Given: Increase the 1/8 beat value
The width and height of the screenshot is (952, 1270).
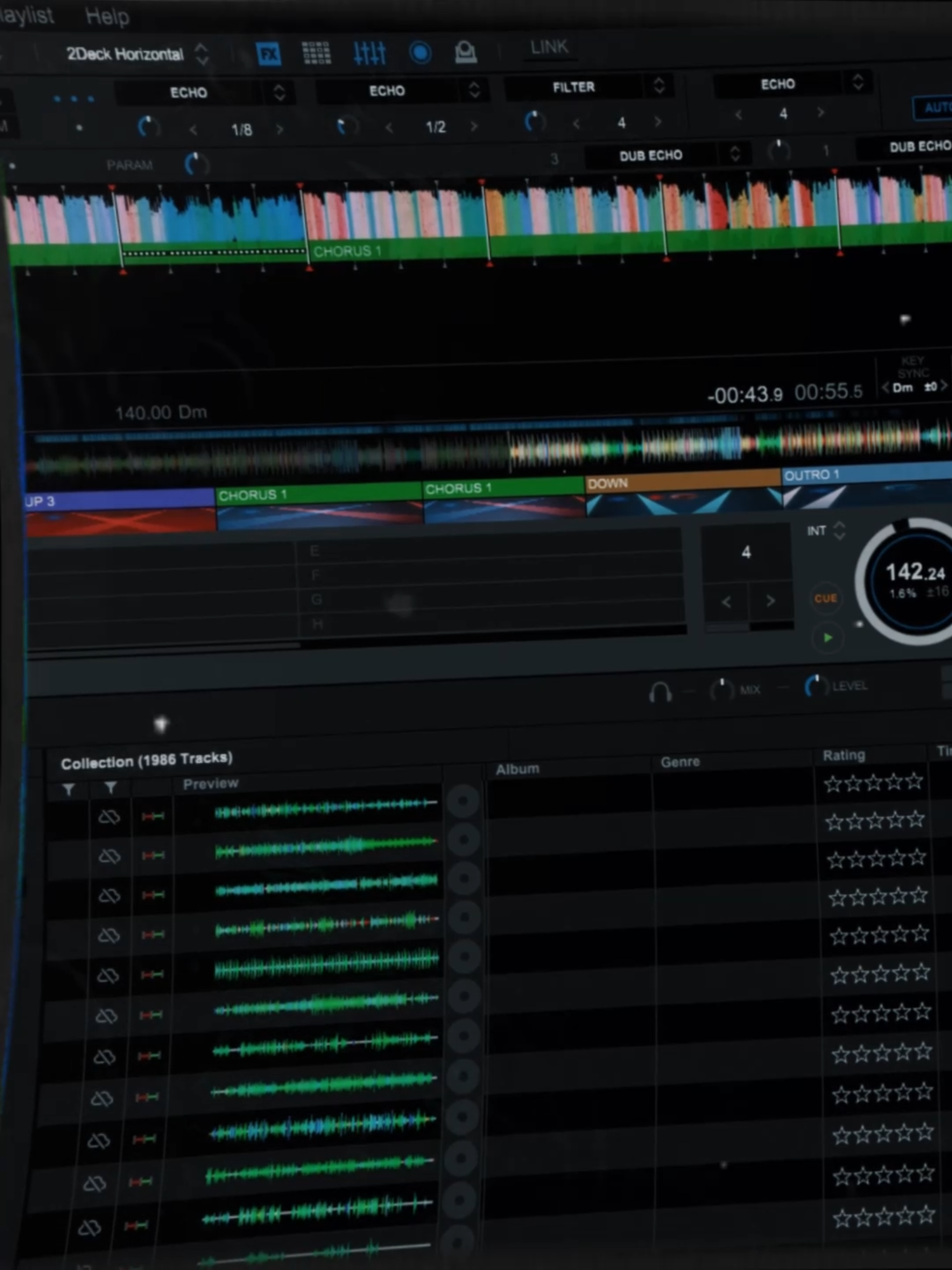Looking at the screenshot, I should (279, 129).
